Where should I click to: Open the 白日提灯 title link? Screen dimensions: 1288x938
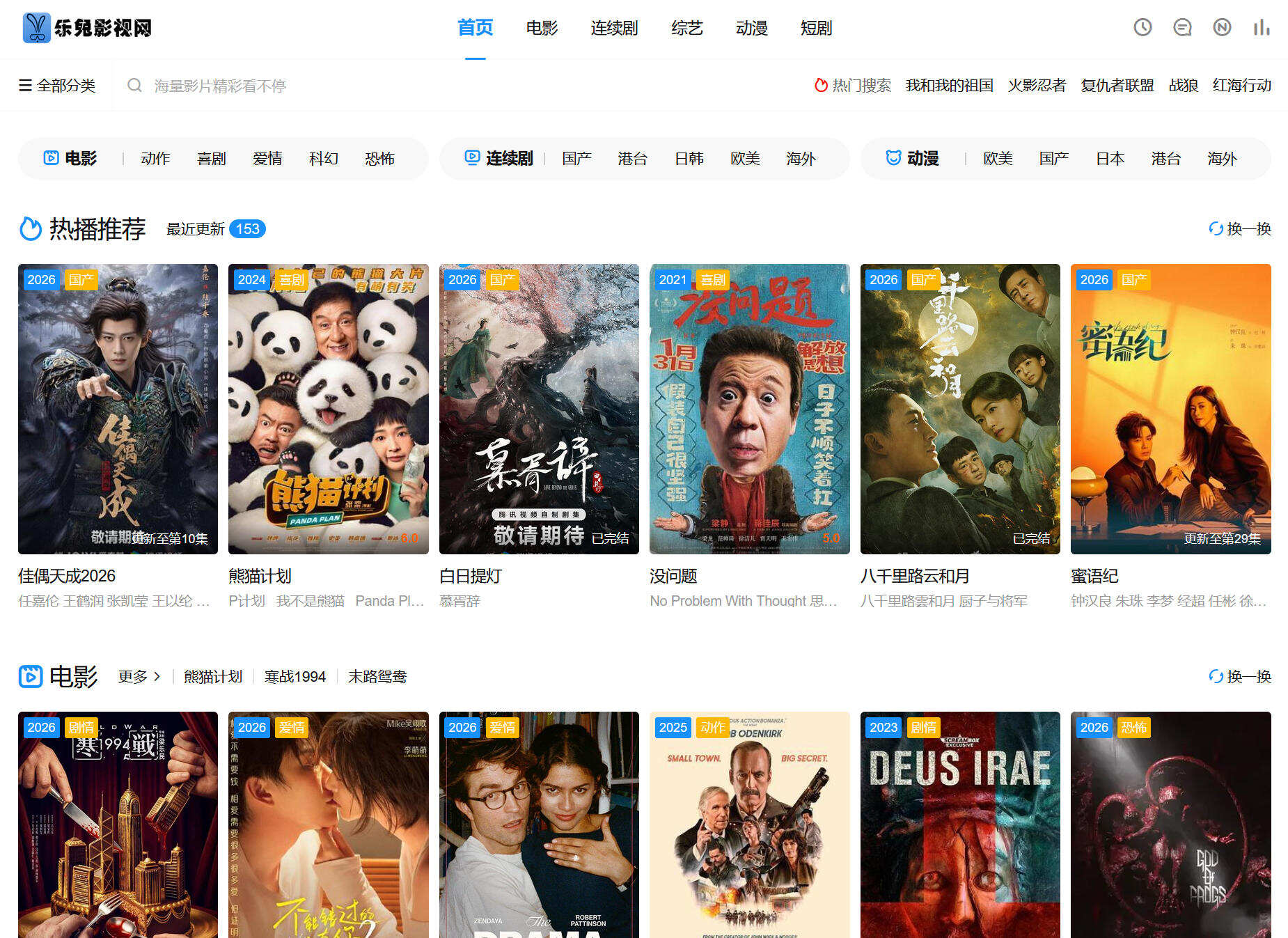point(471,576)
